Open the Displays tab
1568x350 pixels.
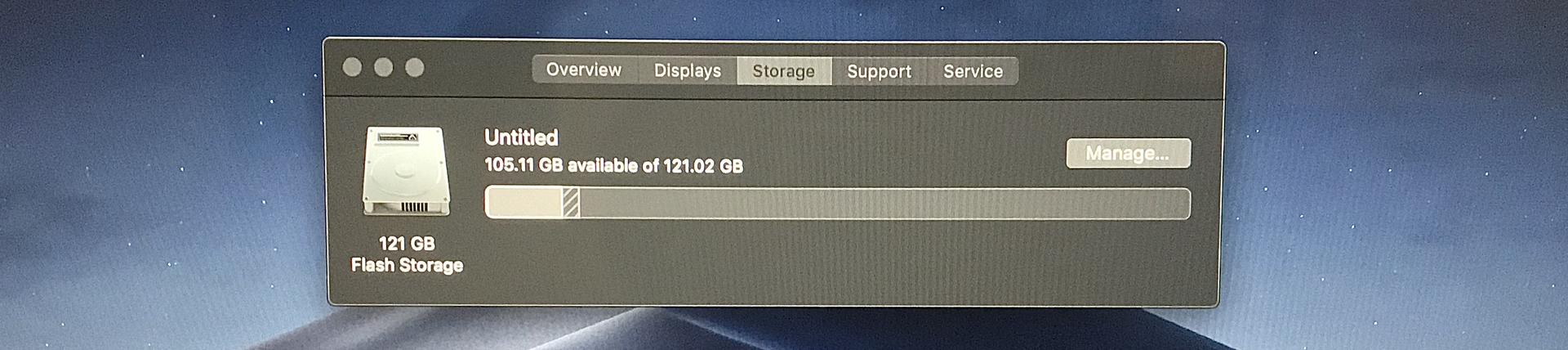pyautogui.click(x=688, y=70)
